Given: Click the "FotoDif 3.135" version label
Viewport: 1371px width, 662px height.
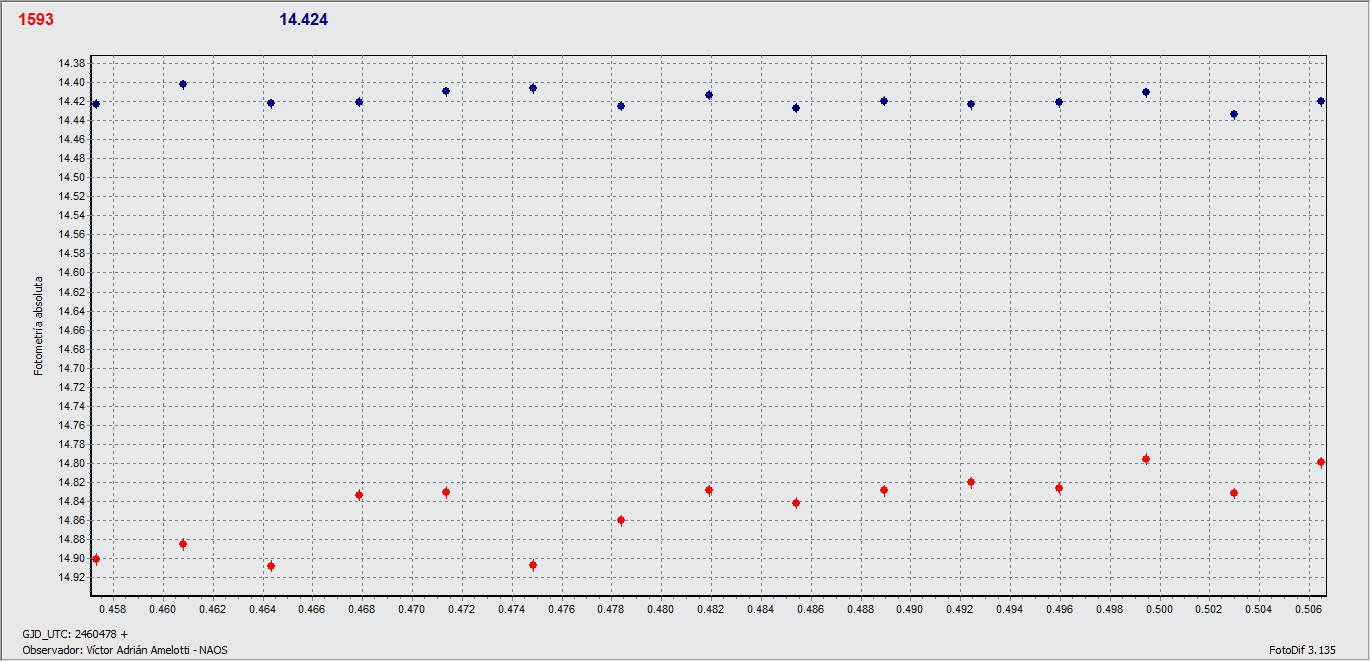Looking at the screenshot, I should click(1302, 650).
